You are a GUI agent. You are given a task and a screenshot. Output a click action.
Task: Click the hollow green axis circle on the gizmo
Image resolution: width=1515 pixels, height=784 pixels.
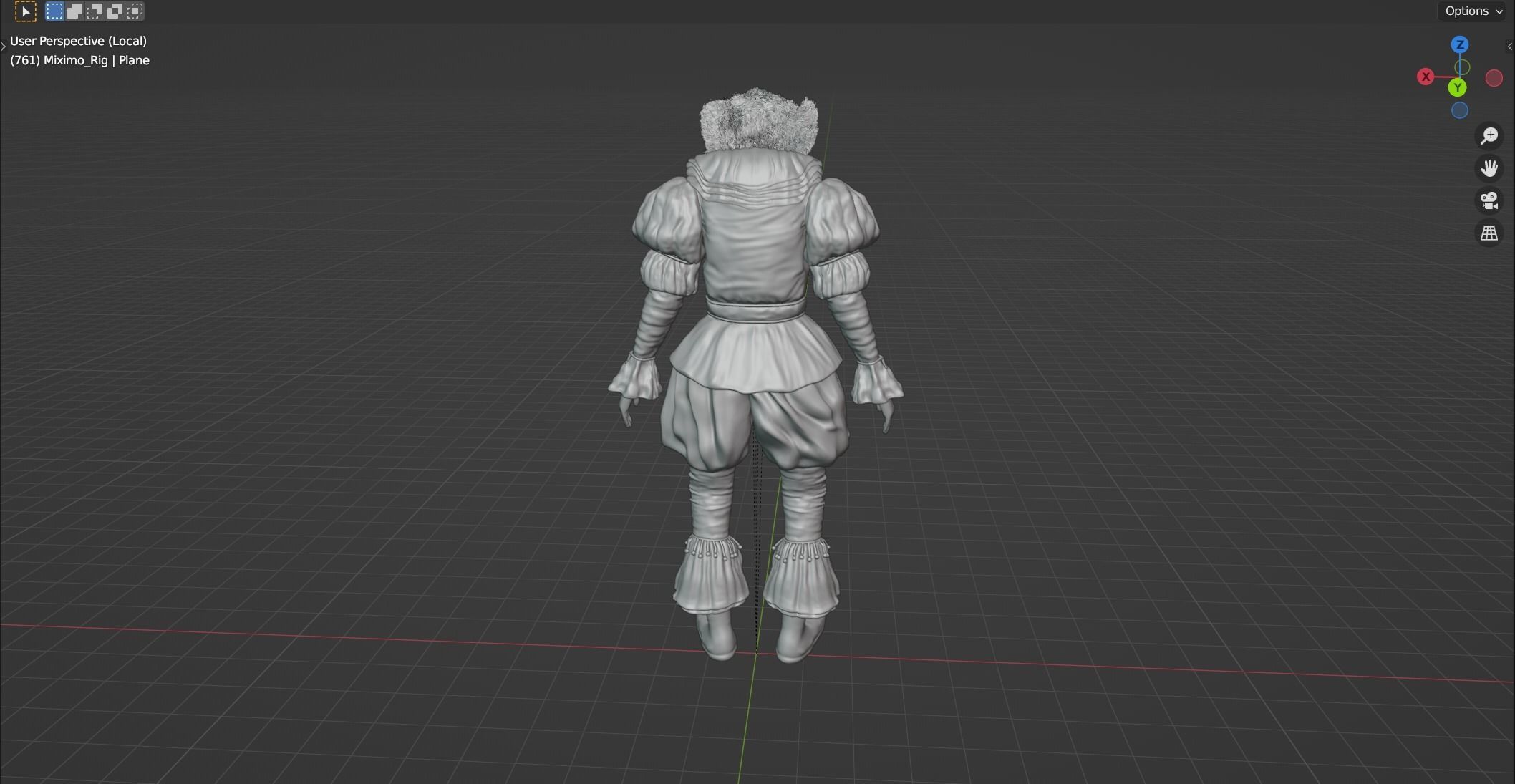[1462, 67]
